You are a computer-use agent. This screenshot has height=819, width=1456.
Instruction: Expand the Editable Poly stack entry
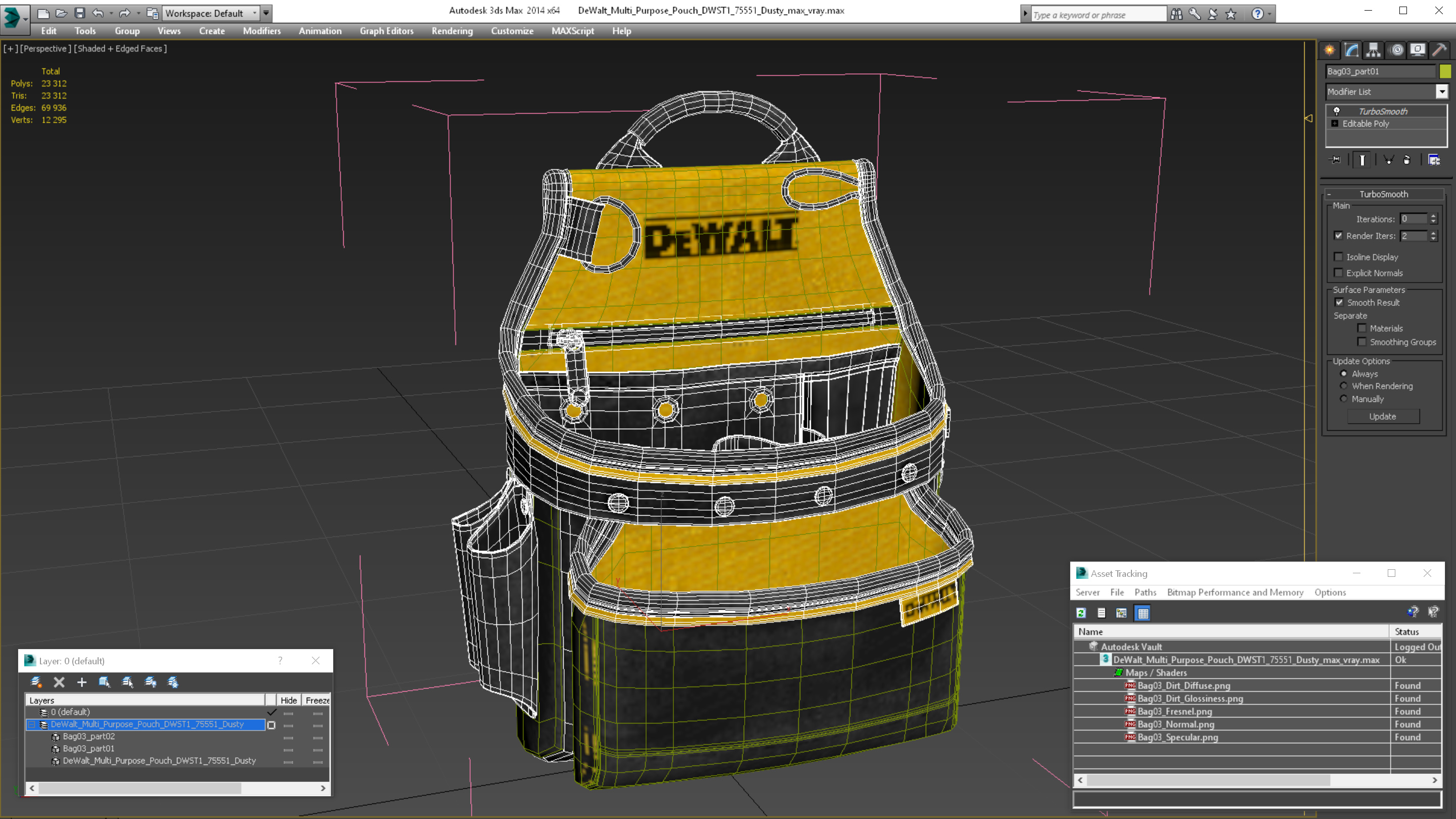pyautogui.click(x=1335, y=123)
